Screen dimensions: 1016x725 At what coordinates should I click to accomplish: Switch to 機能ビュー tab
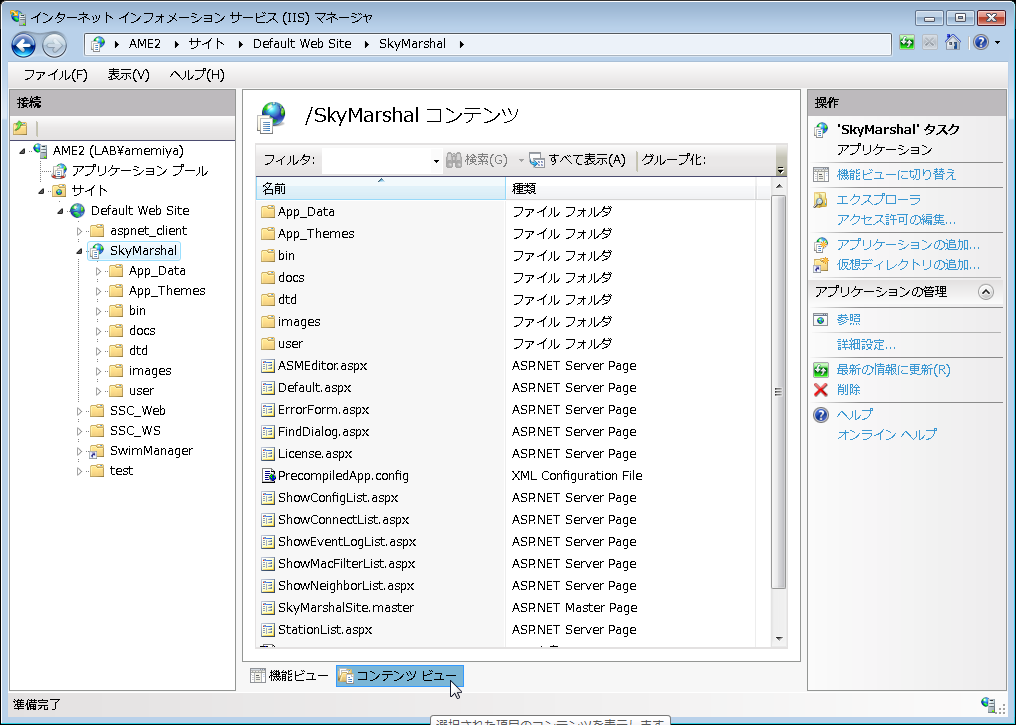click(290, 676)
